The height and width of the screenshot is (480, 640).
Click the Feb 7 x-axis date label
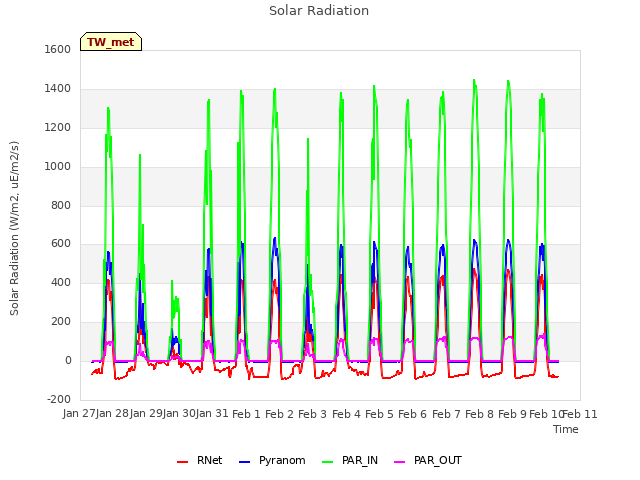[447, 414]
